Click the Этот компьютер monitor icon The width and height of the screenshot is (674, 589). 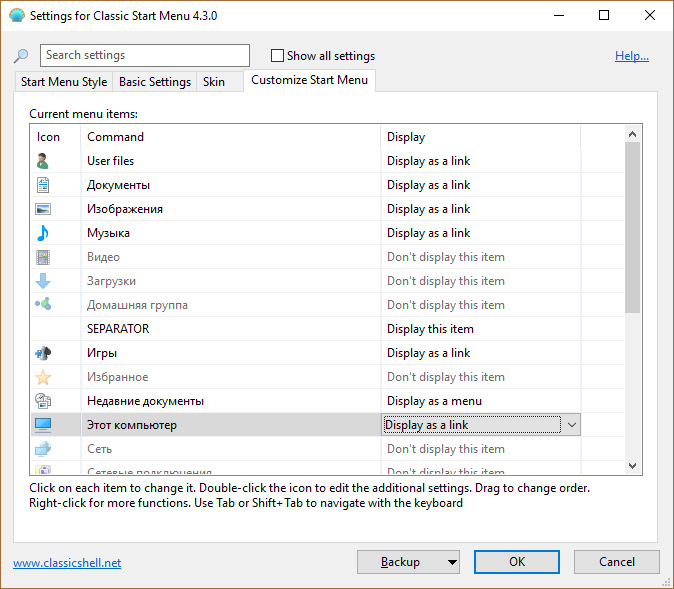pyautogui.click(x=43, y=425)
